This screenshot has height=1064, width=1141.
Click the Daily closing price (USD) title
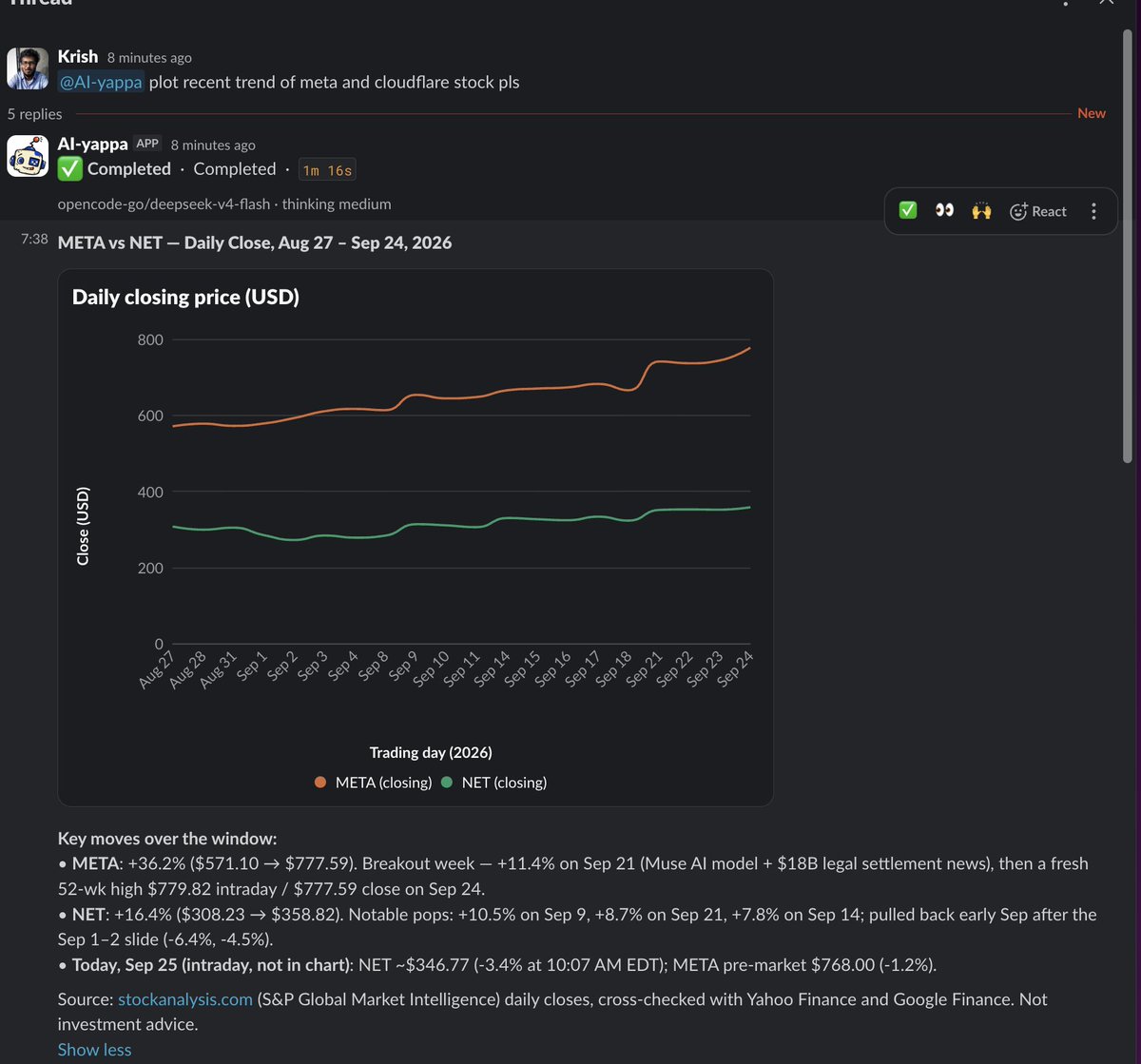185,297
